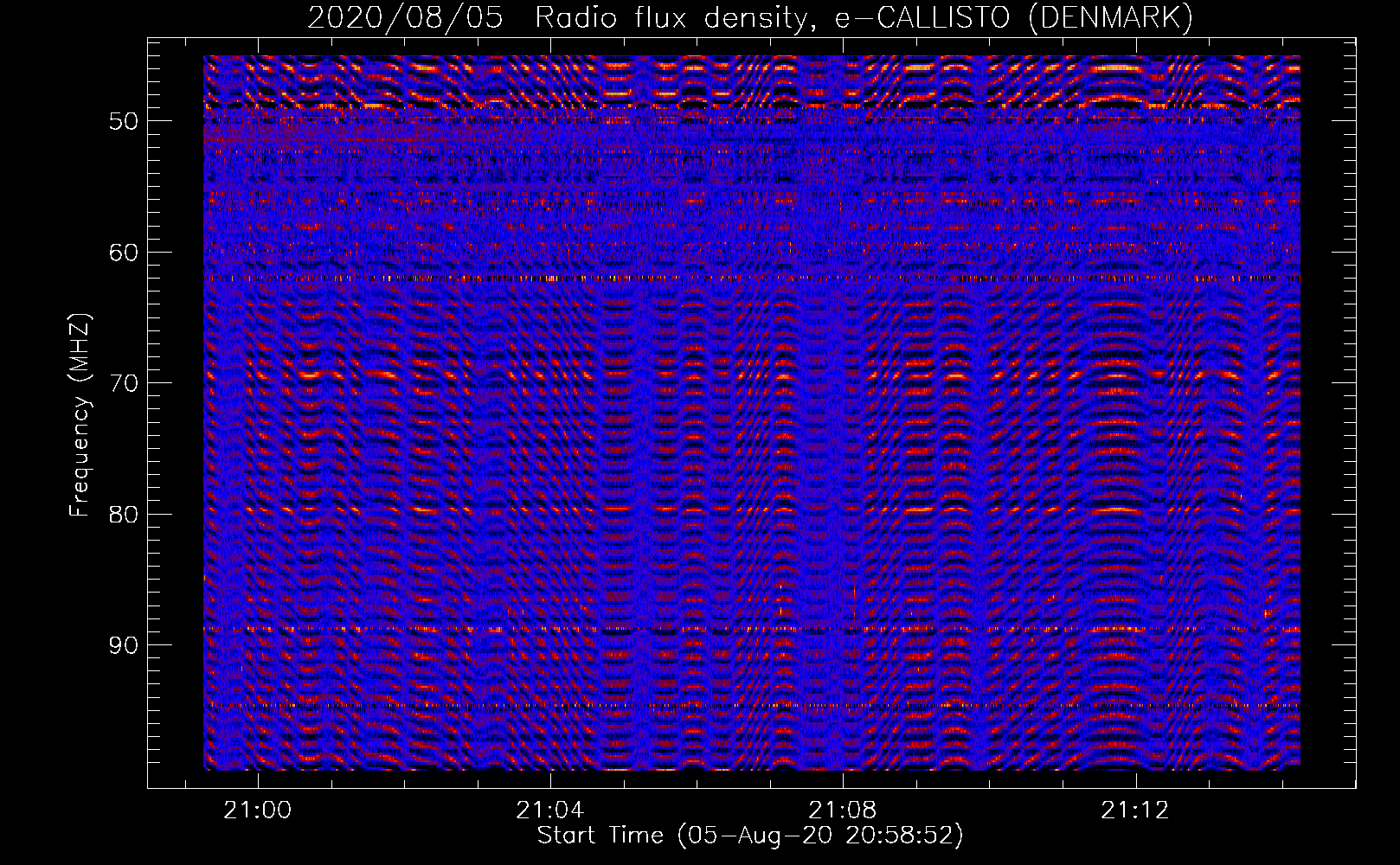
Task: Click the 70 frequency tick label
Action: coord(123,383)
